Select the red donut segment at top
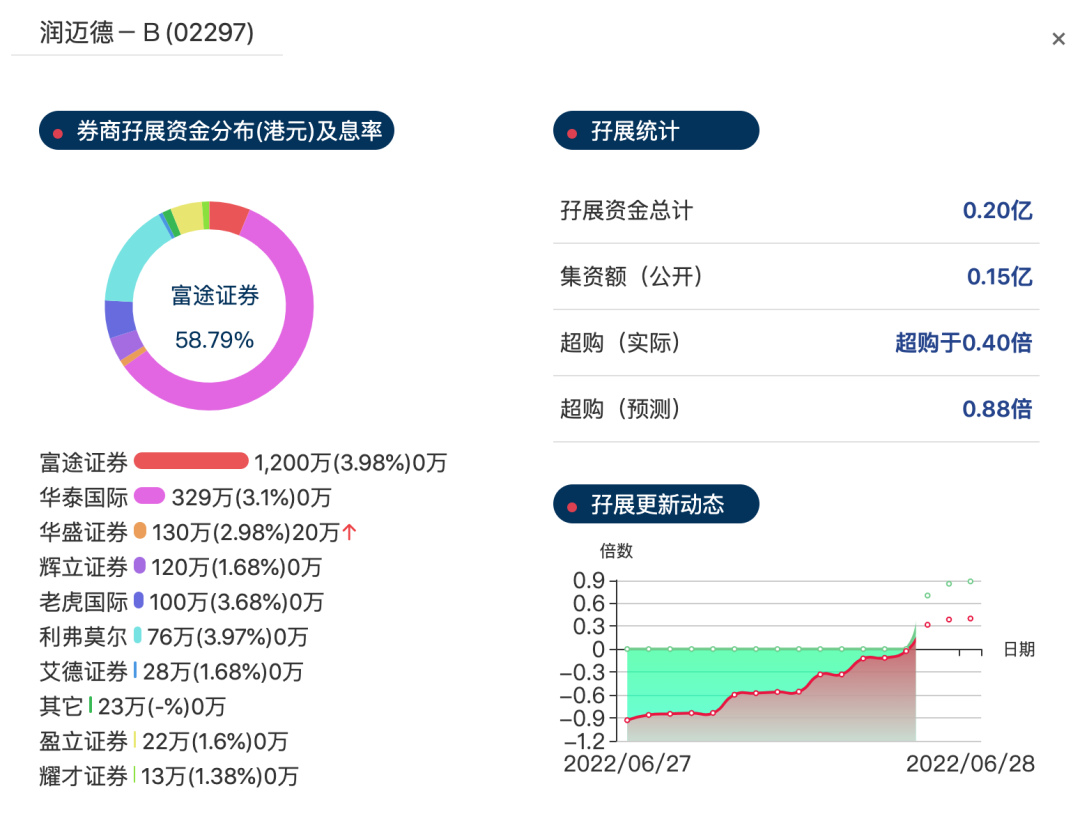 pyautogui.click(x=228, y=216)
